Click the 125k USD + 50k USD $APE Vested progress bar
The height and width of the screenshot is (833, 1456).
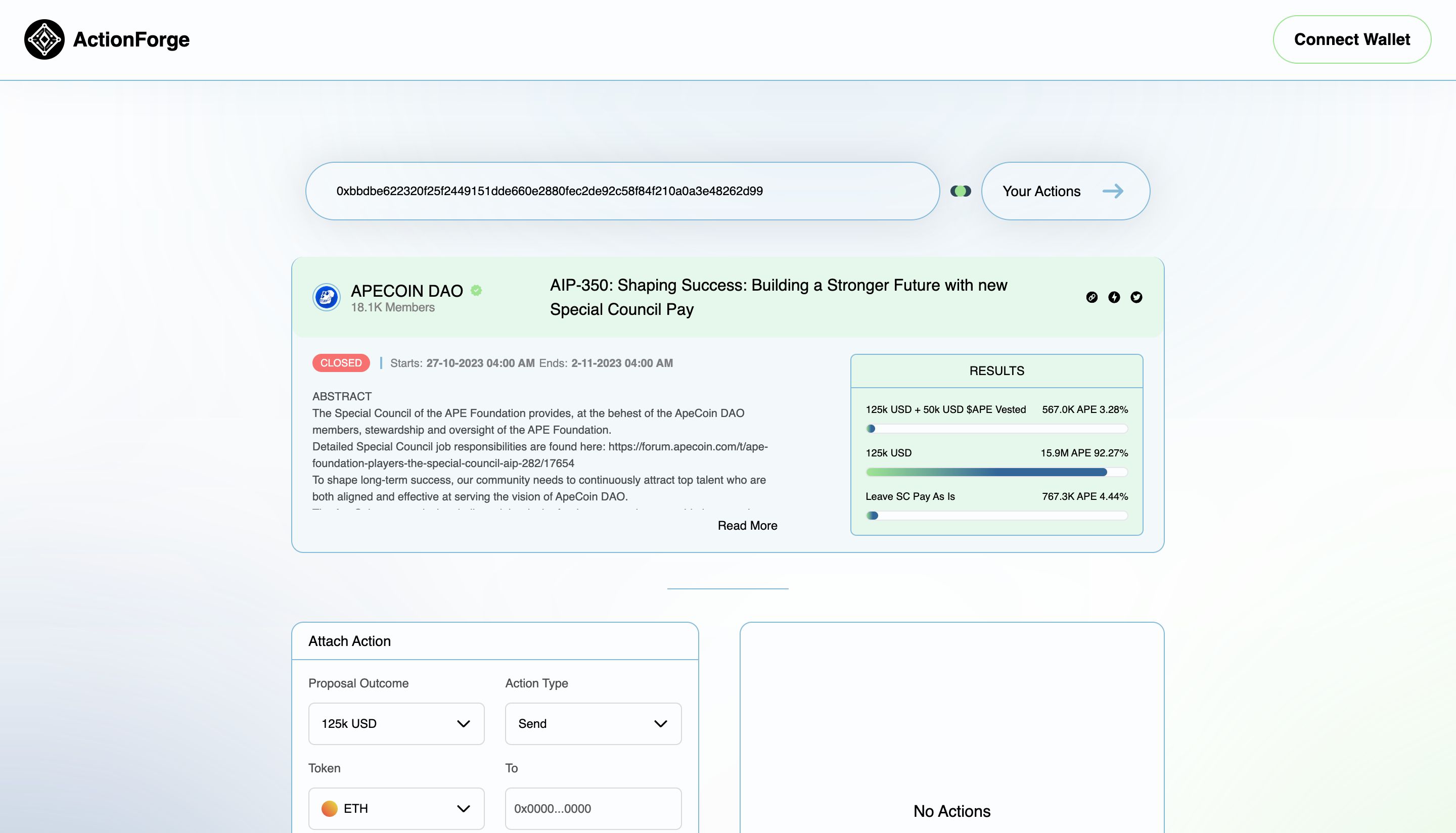[x=996, y=429]
